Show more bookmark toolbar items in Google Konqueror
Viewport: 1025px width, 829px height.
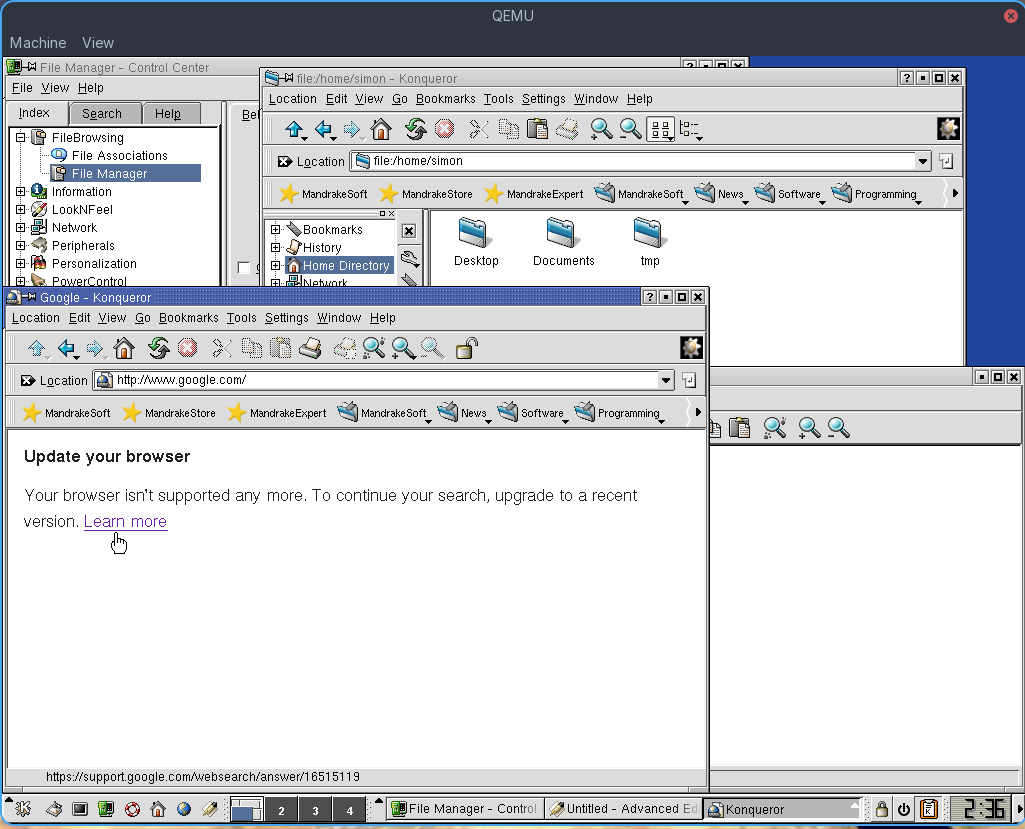[x=697, y=413]
